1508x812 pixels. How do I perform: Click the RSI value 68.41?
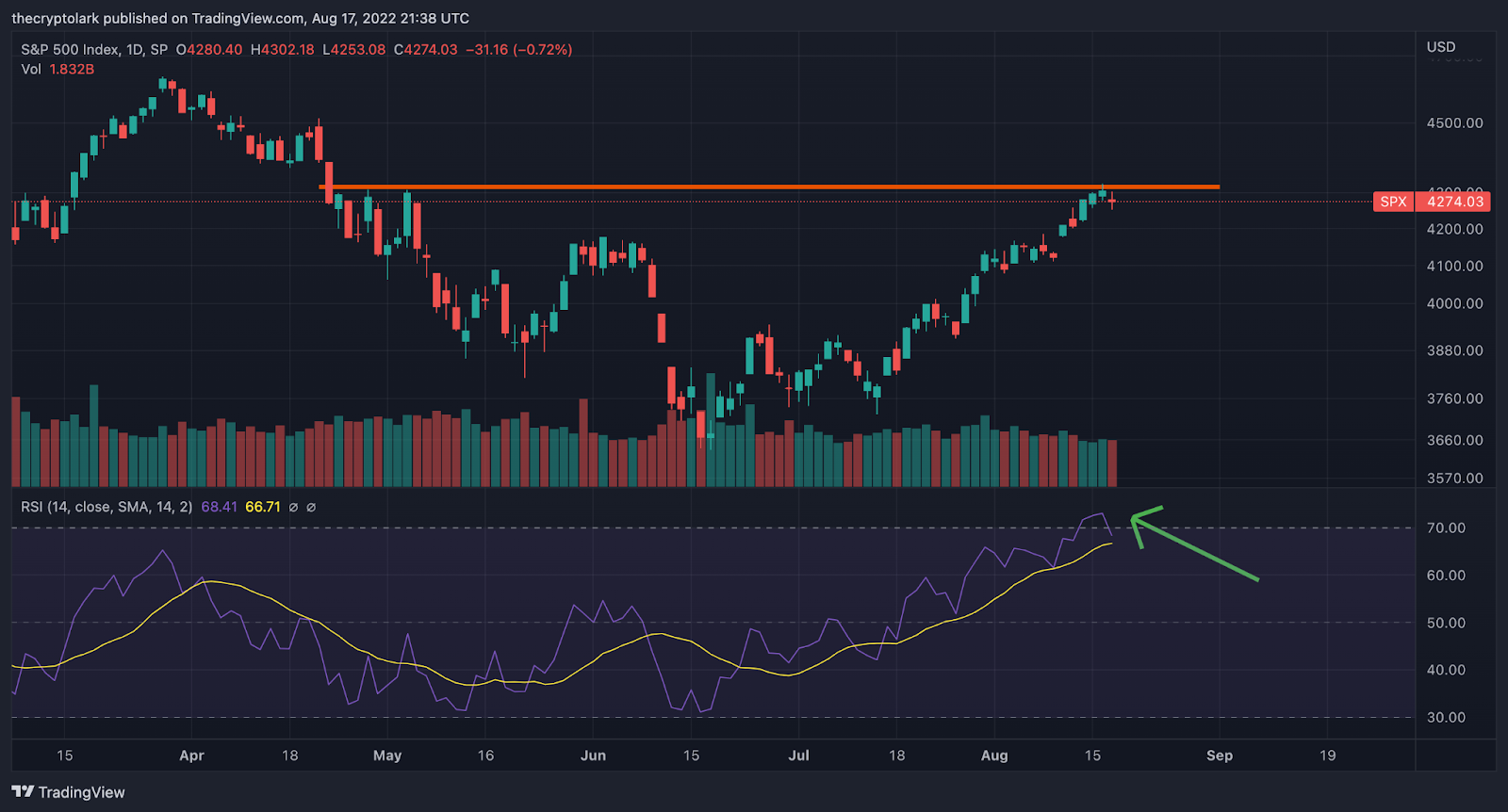(219, 507)
